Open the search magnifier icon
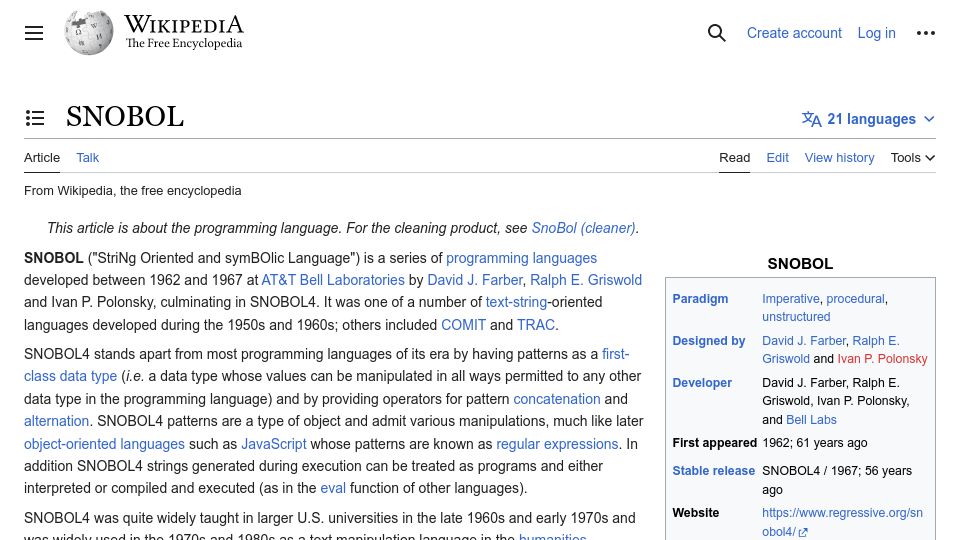This screenshot has width=960, height=540. 716,33
